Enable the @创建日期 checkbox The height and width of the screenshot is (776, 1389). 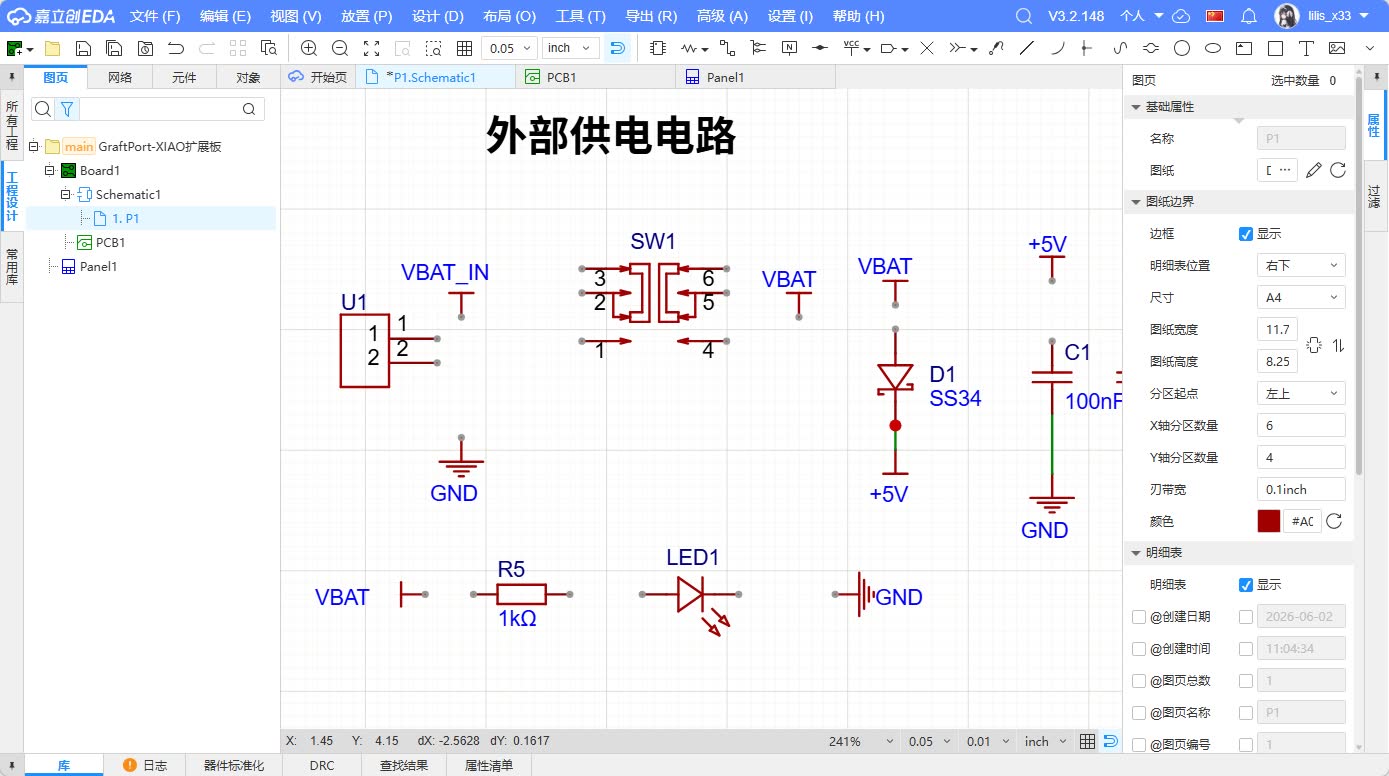pos(1139,617)
